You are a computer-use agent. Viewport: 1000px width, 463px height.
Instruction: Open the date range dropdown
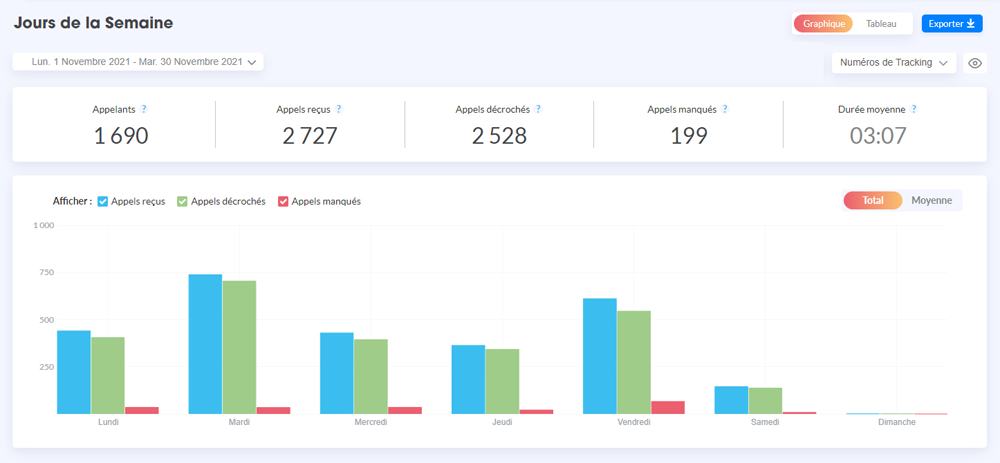point(138,62)
